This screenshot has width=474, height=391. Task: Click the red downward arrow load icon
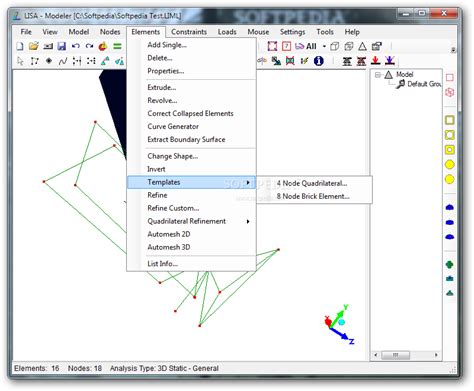[x=376, y=61]
